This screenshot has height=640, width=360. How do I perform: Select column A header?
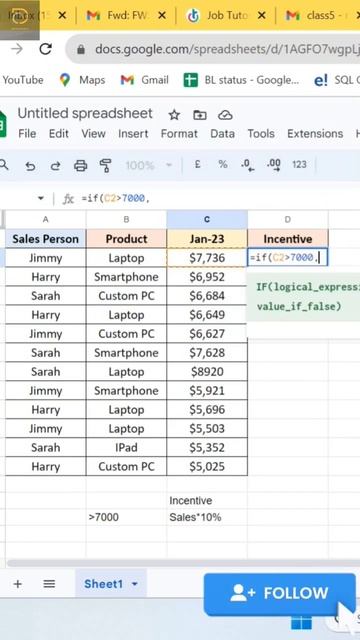pos(46,220)
